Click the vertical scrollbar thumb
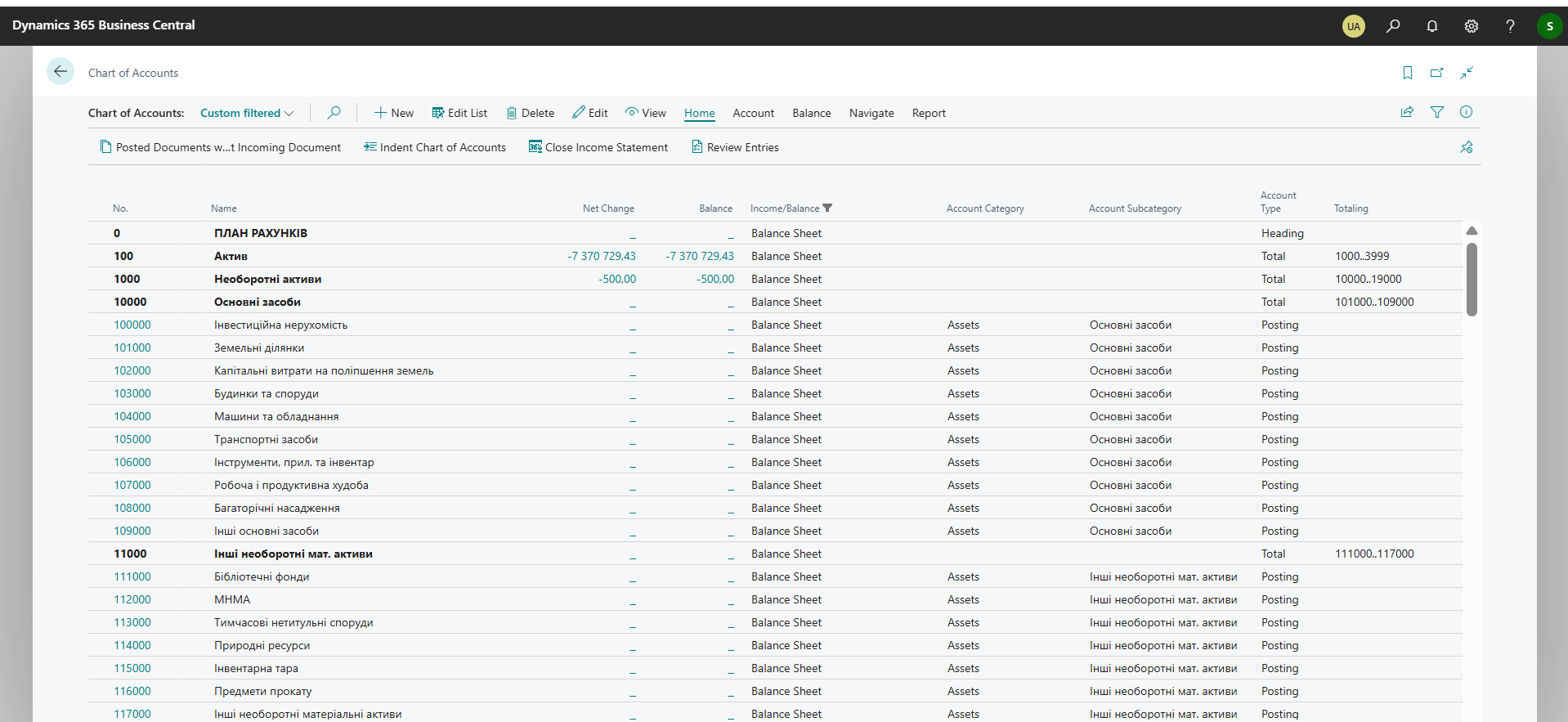The height and width of the screenshot is (722, 1568). pos(1472,279)
